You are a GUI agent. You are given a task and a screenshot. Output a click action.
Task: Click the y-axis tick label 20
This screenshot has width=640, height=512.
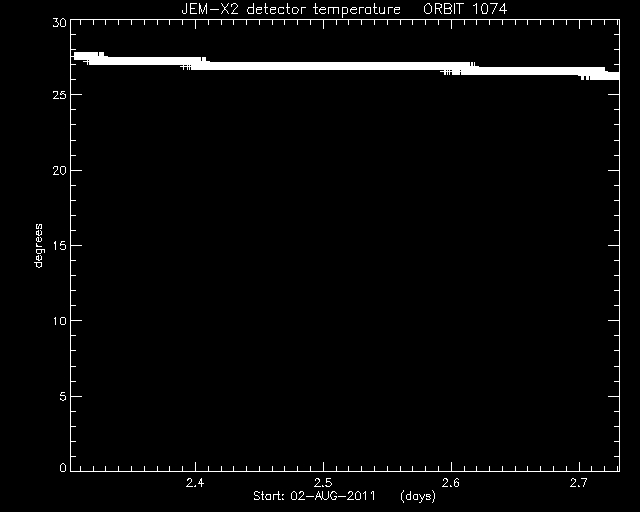pyautogui.click(x=59, y=171)
